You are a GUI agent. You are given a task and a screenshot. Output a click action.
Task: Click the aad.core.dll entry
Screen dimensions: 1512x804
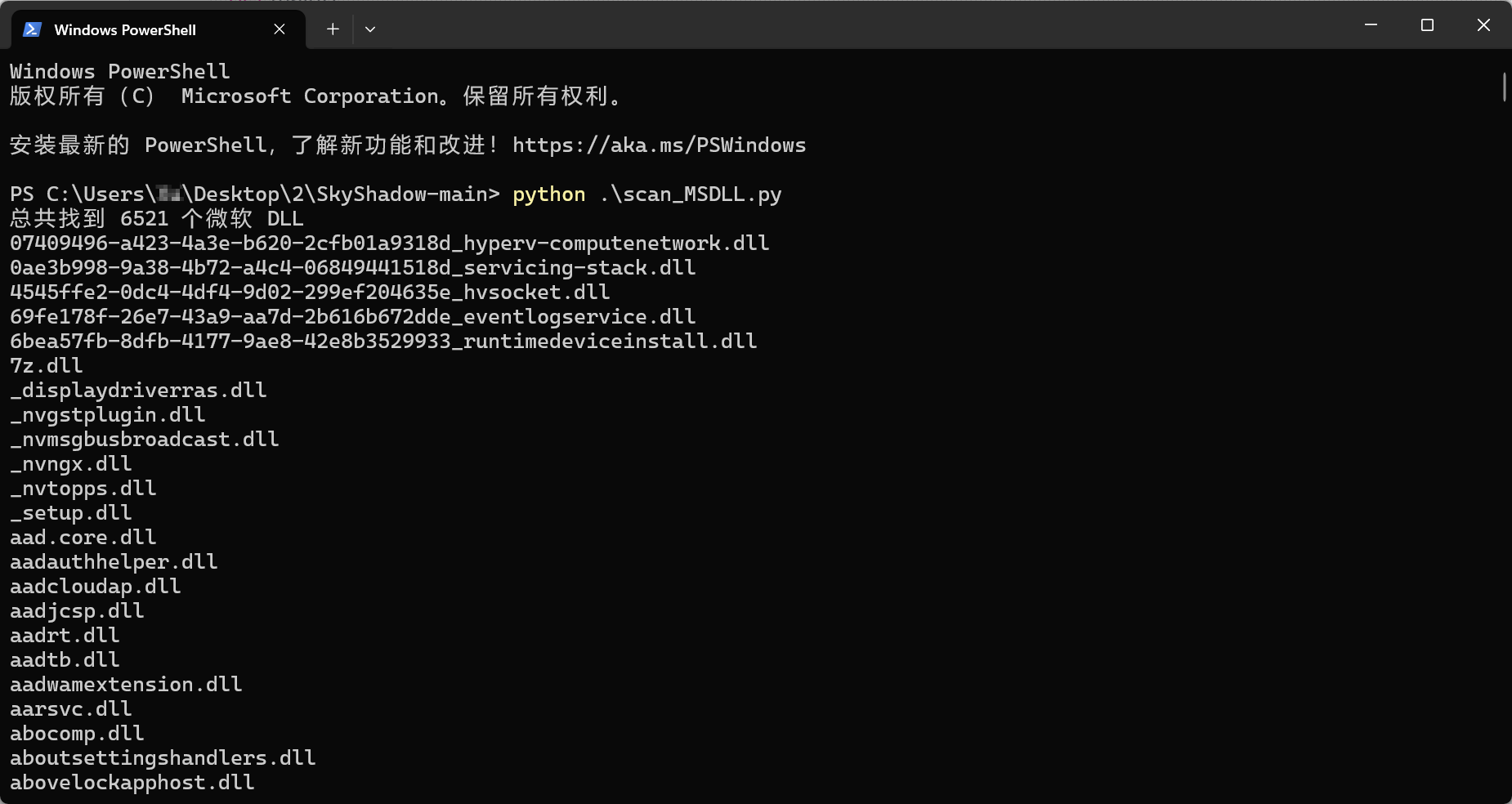(83, 538)
